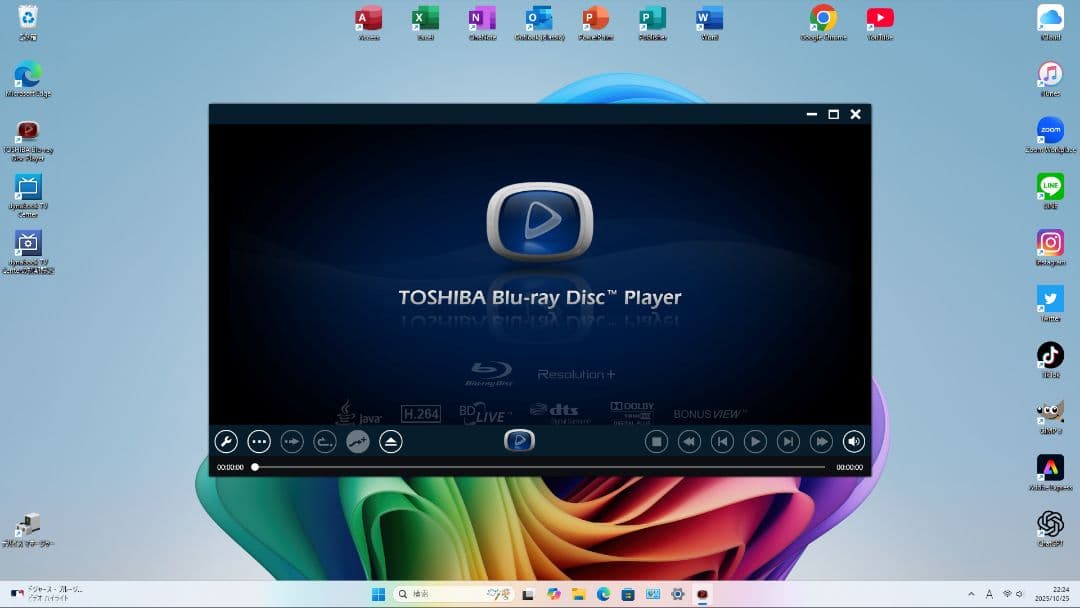Rewind the video
The image size is (1080, 608).
tap(689, 441)
